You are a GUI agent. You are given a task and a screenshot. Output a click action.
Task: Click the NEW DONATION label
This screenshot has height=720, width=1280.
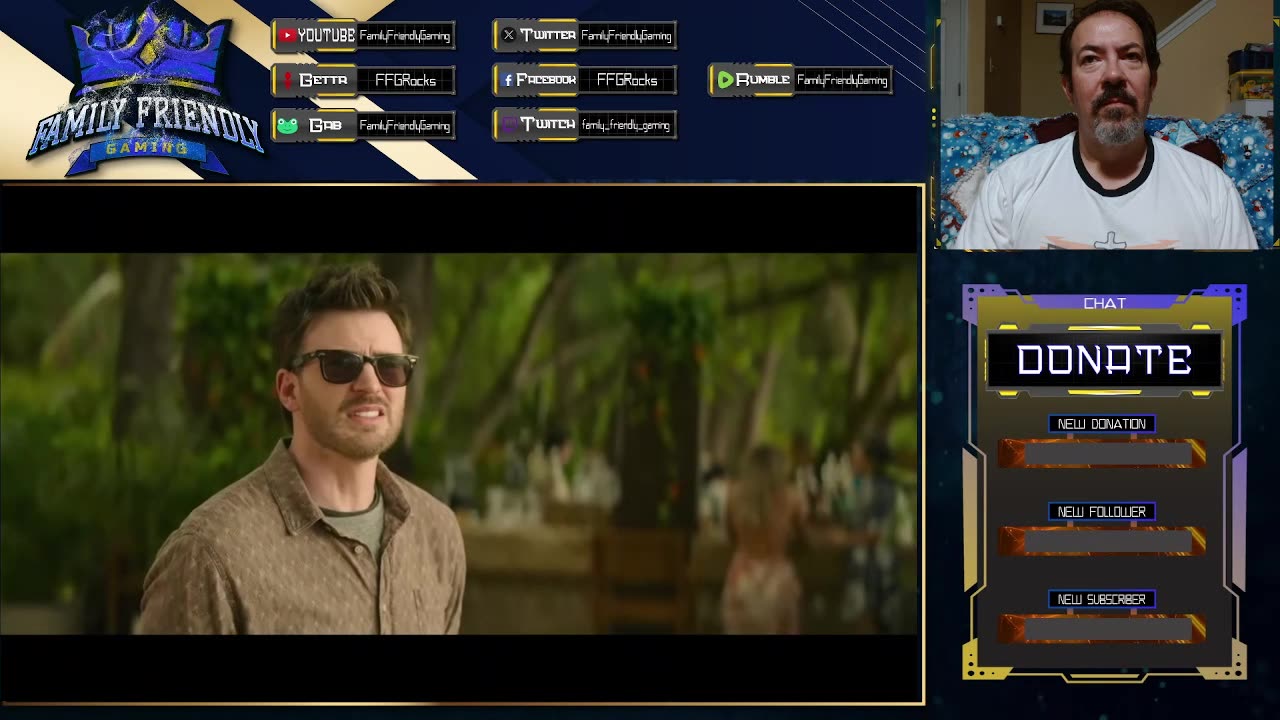(1102, 424)
